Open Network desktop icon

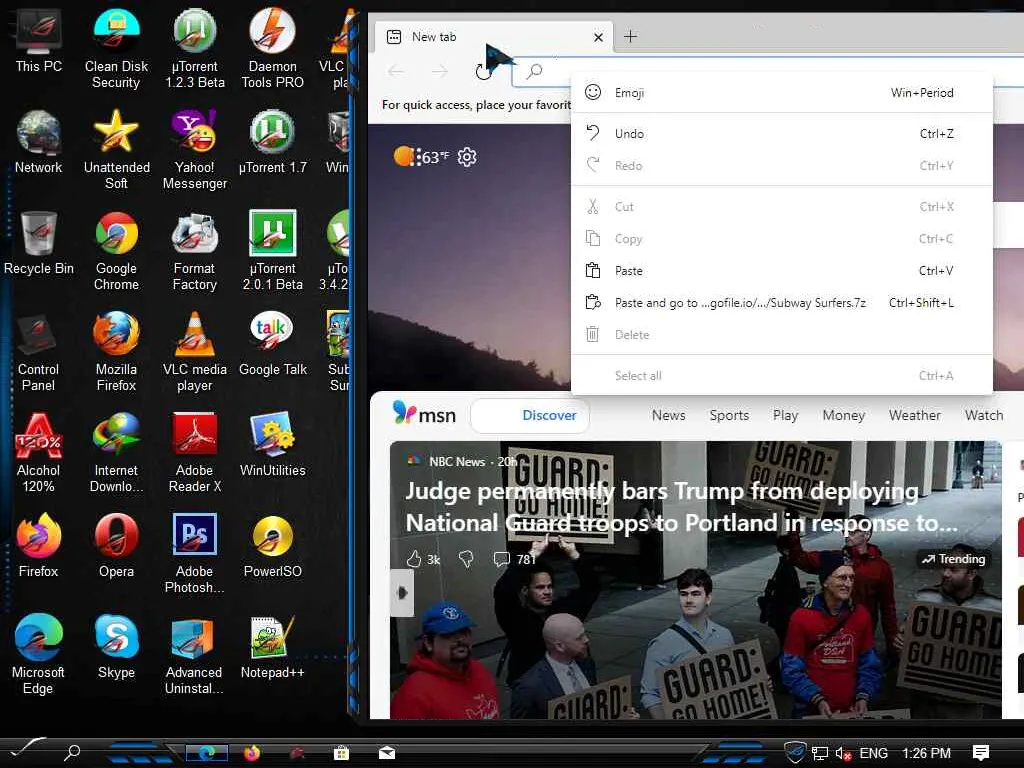tap(39, 142)
